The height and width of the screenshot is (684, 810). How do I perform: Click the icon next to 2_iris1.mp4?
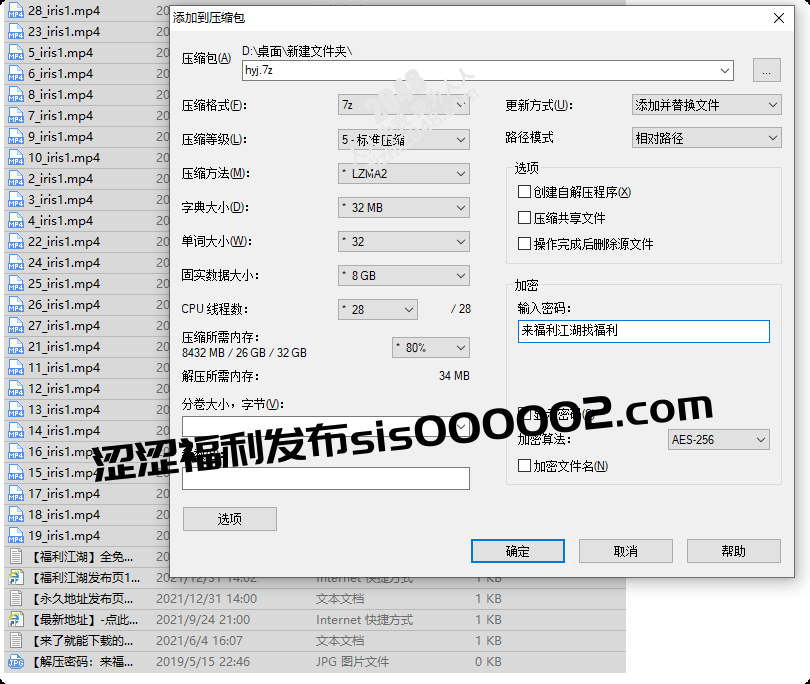tap(16, 179)
